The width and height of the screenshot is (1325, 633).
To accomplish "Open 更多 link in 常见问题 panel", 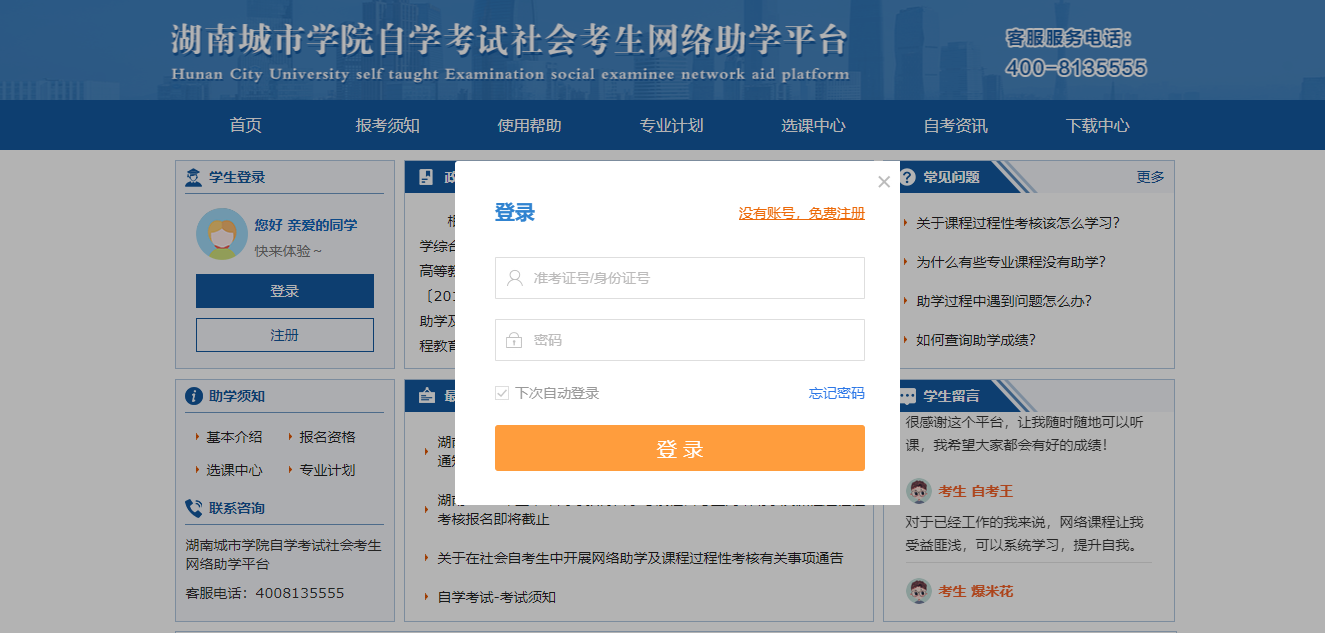I will point(1151,177).
